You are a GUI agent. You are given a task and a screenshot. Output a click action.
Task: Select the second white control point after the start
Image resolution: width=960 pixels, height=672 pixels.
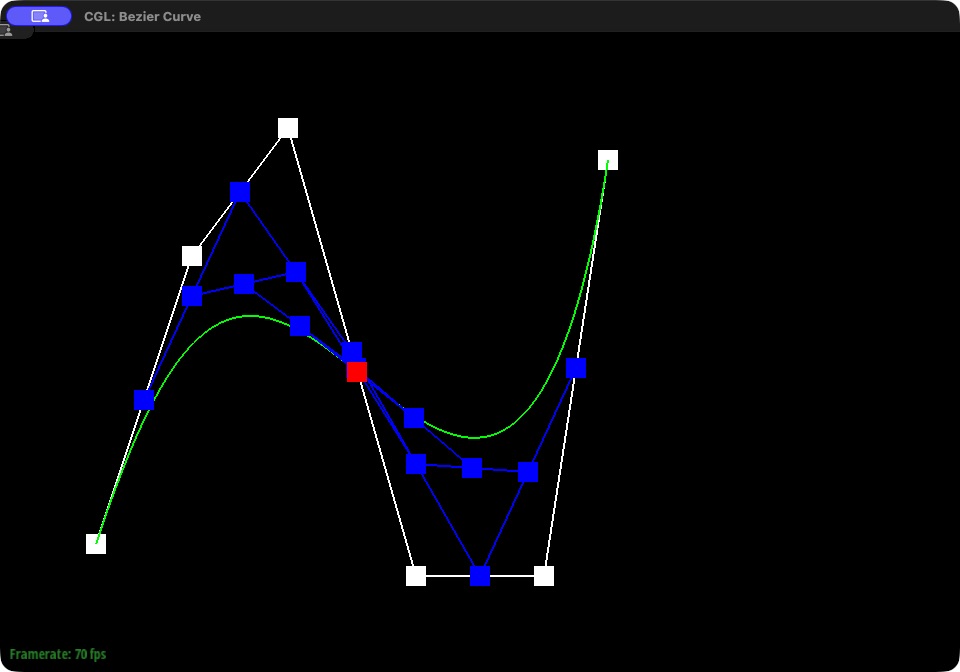point(192,256)
